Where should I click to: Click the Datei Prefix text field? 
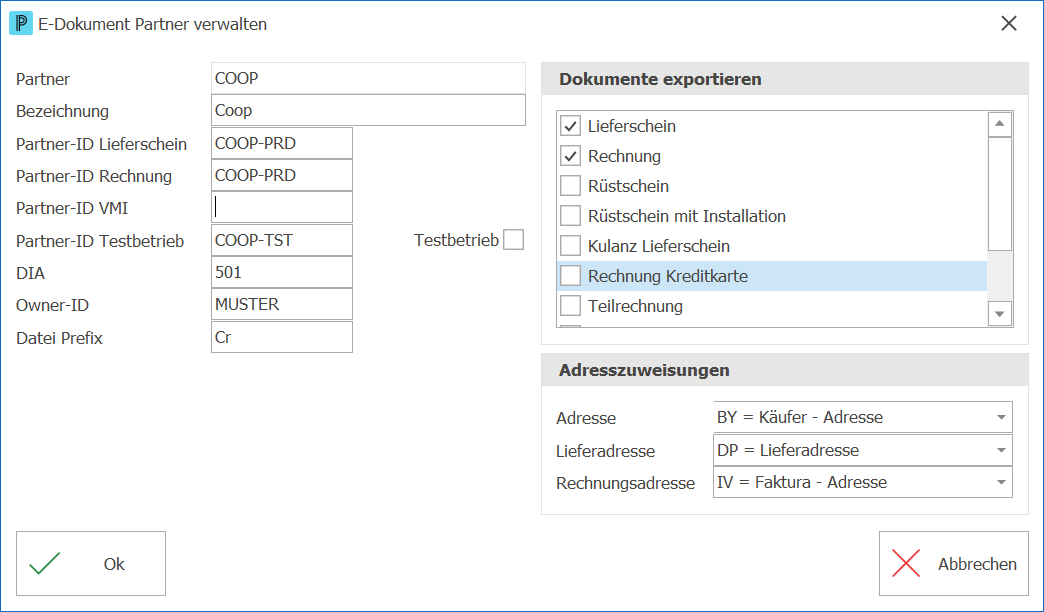pos(282,337)
